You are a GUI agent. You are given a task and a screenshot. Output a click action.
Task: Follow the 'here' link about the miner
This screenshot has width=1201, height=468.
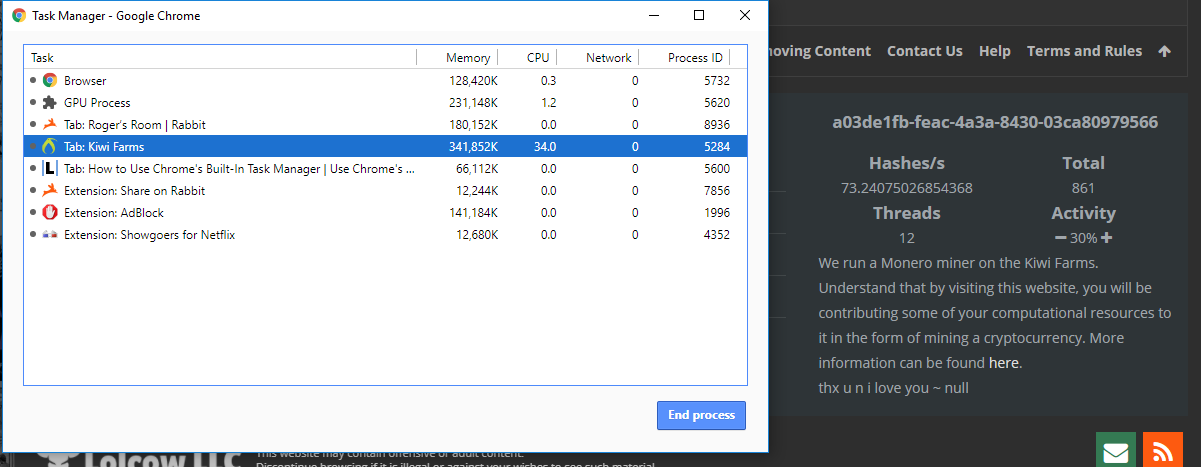(x=1004, y=363)
